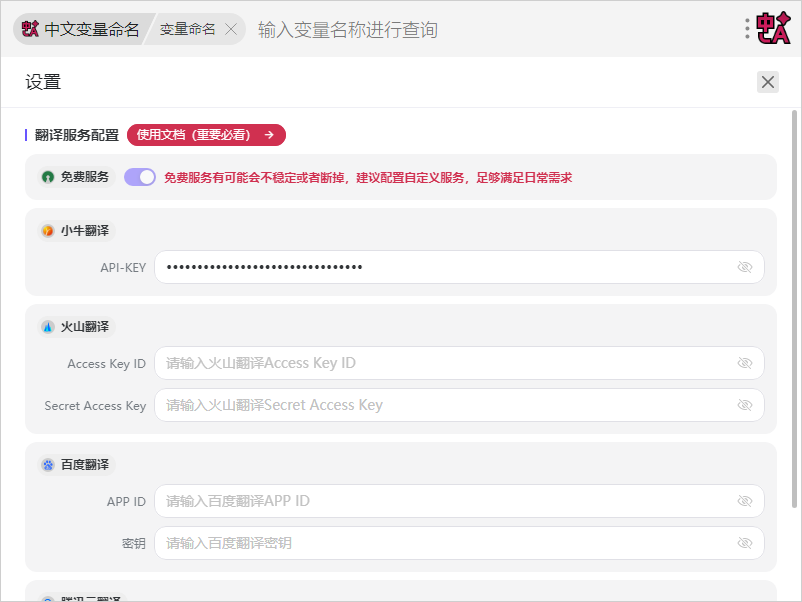This screenshot has height=602, width=802.
Task: Remove the 变量命名 tag with its X
Action: [x=231, y=30]
